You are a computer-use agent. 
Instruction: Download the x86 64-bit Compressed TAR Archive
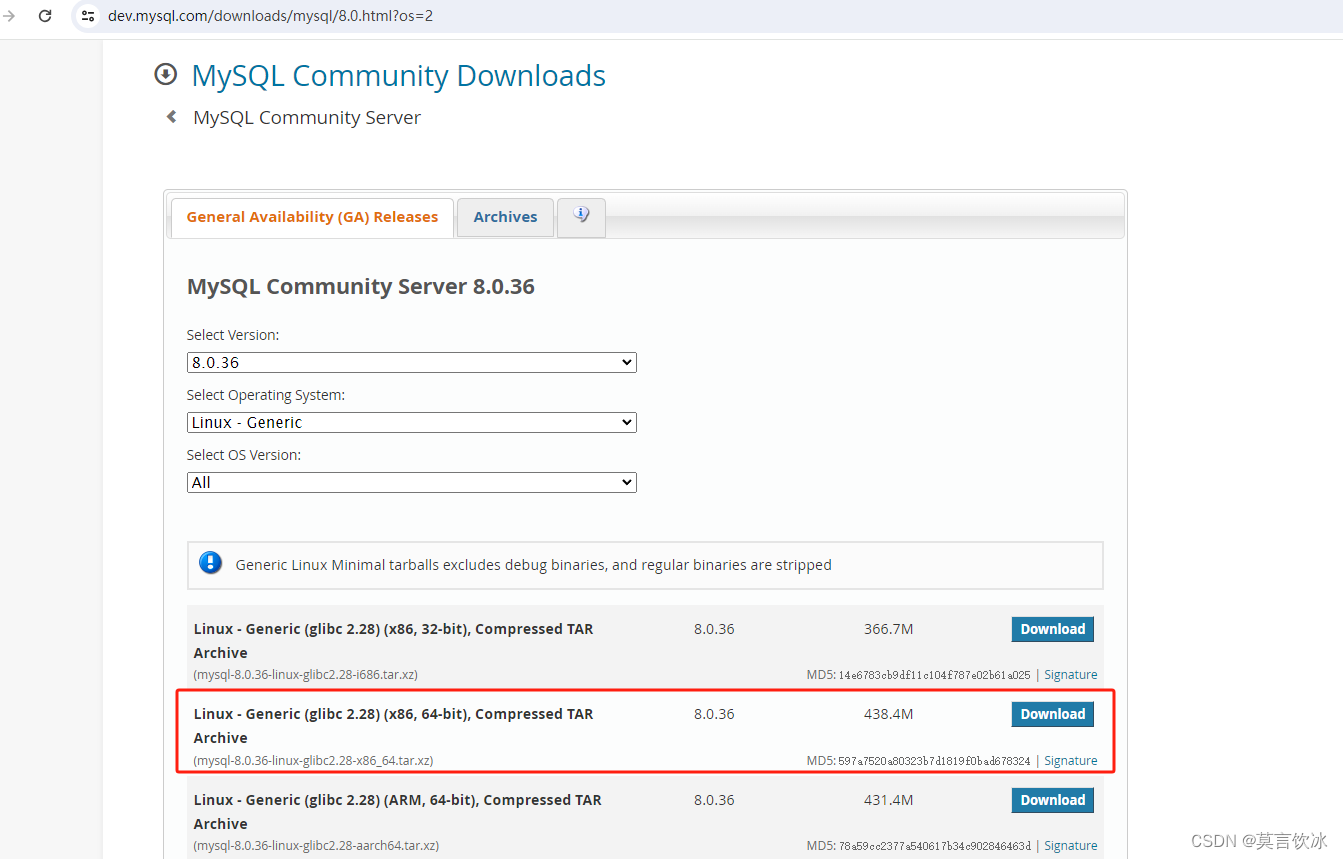(x=1052, y=714)
